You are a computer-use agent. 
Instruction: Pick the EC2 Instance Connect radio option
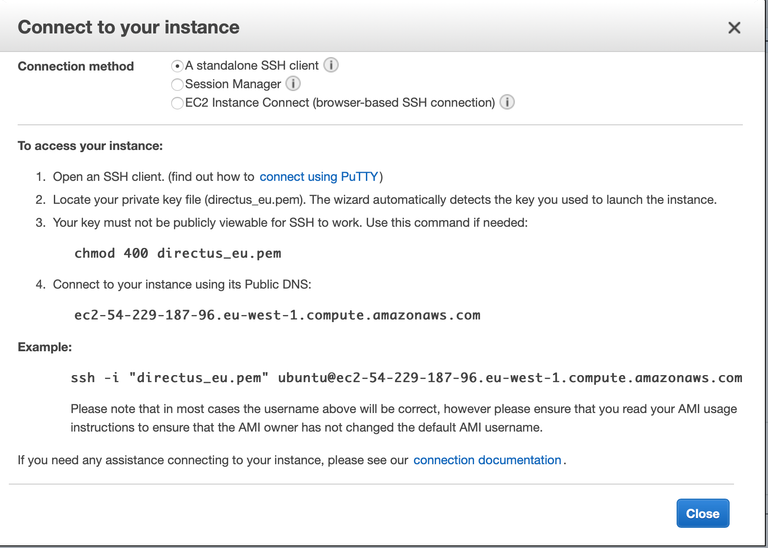click(x=178, y=103)
